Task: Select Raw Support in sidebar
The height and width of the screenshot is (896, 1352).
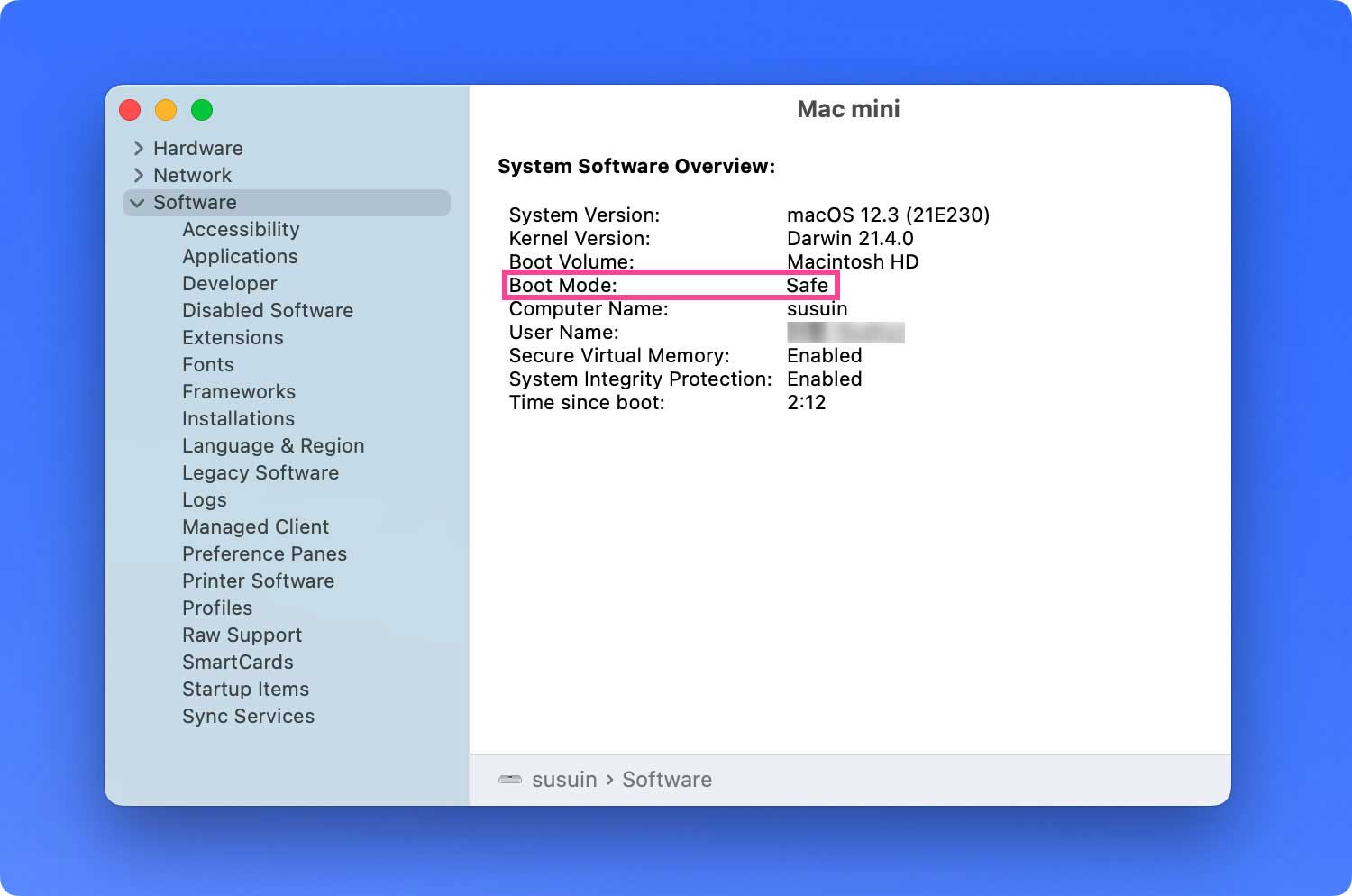Action: (242, 635)
